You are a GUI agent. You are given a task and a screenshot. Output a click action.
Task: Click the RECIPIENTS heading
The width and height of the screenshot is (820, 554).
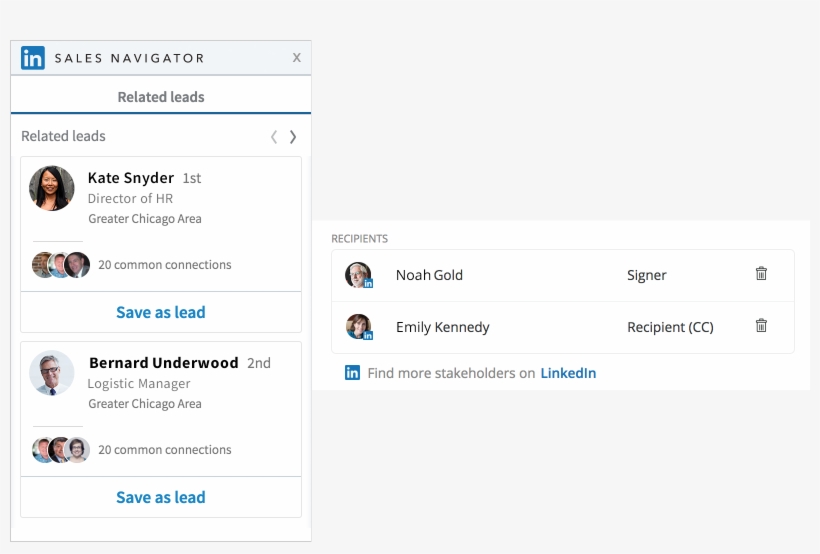pyautogui.click(x=360, y=239)
